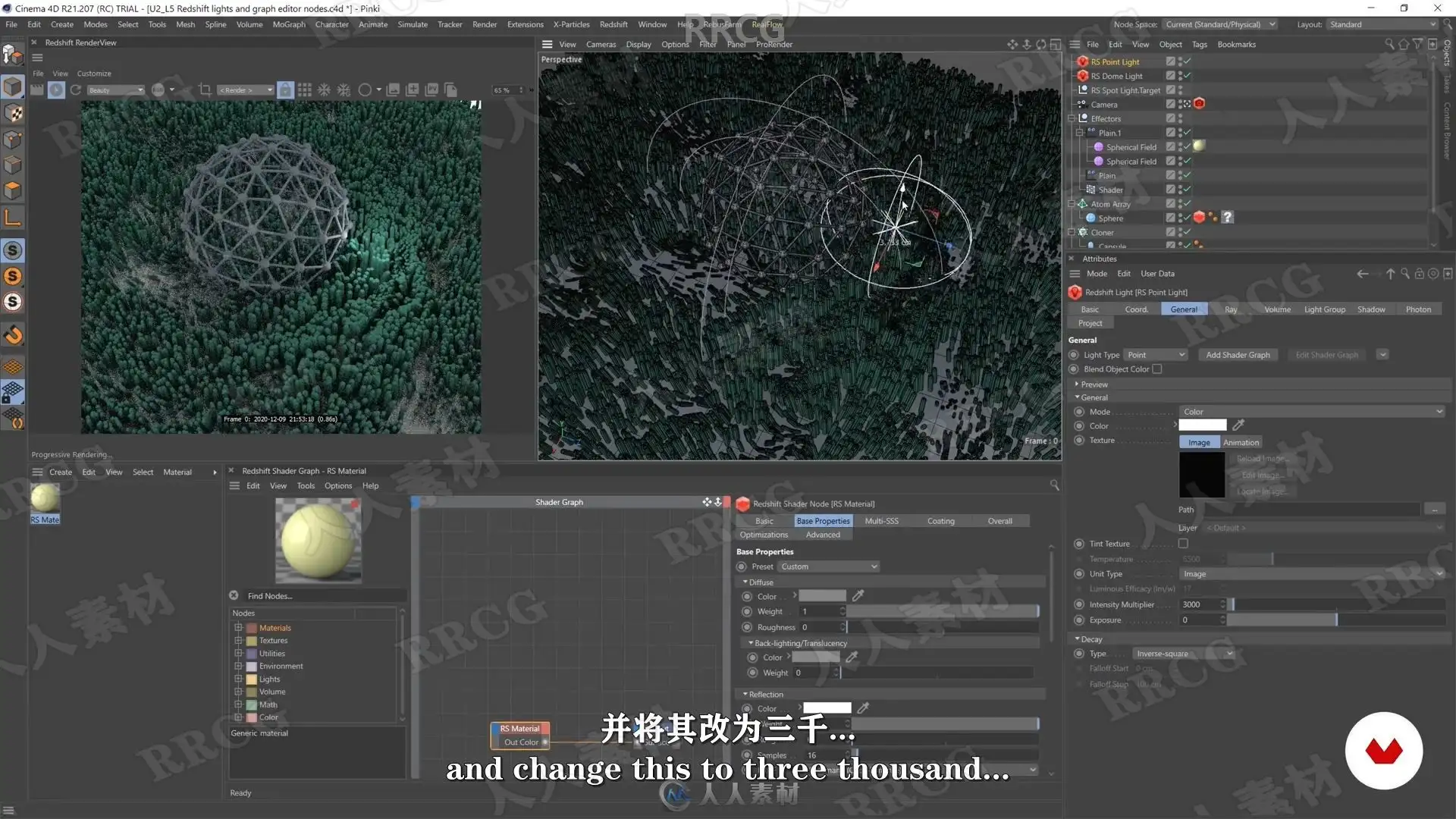Open the Preset Custom dropdown

click(829, 566)
